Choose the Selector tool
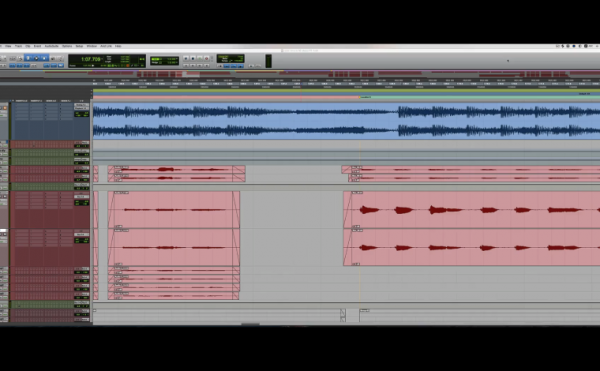Viewport: 600px width, 371px height. tap(36, 58)
